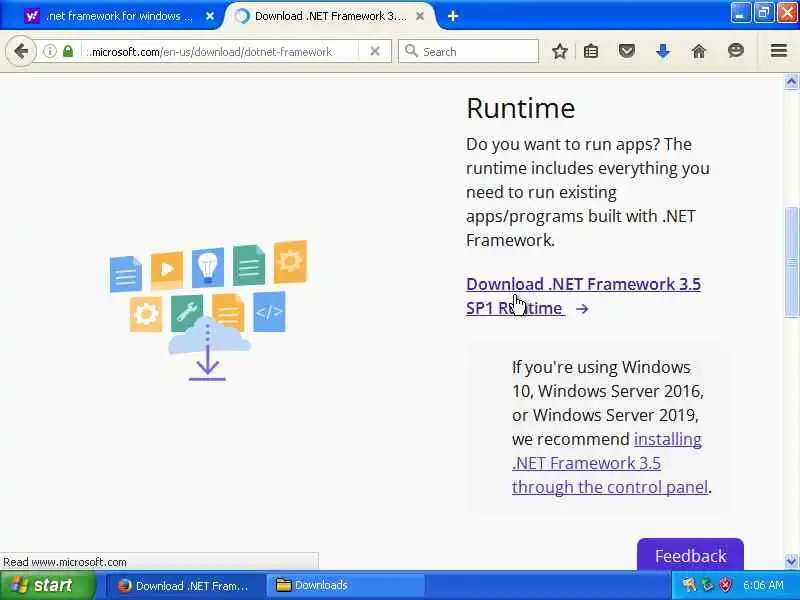Click the red shield security tray icon

click(724, 585)
